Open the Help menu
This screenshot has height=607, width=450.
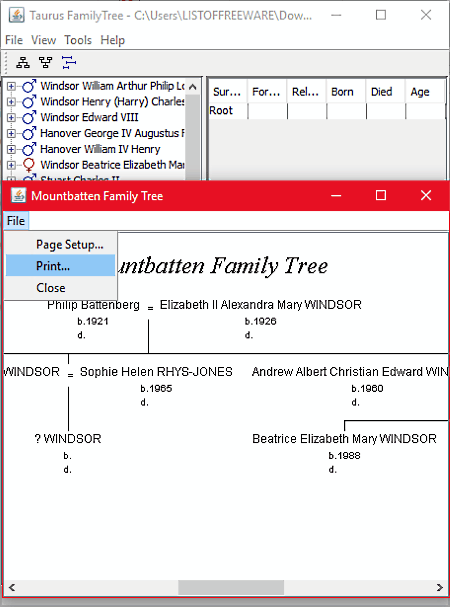113,40
